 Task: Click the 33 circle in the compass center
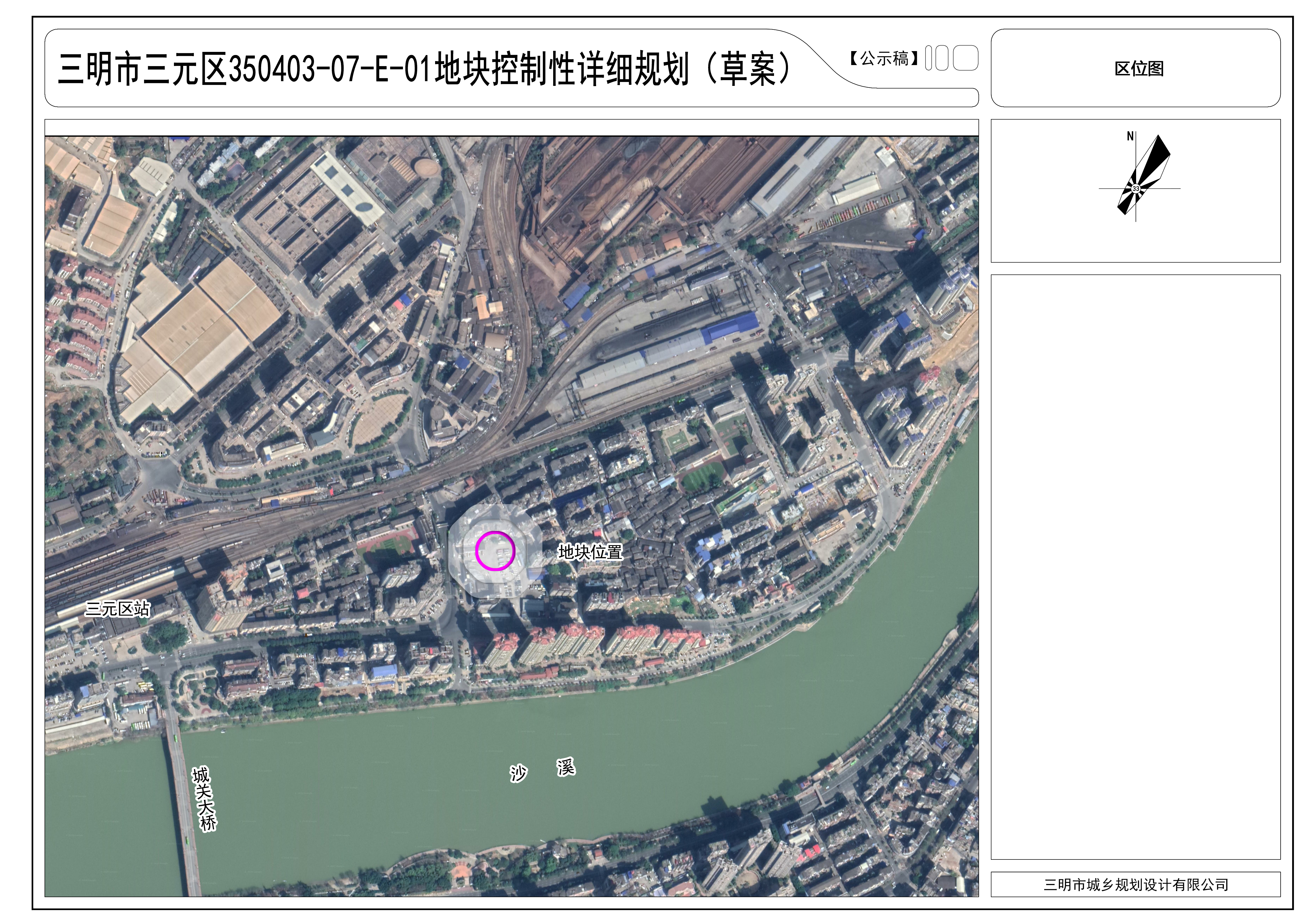[x=1136, y=189]
